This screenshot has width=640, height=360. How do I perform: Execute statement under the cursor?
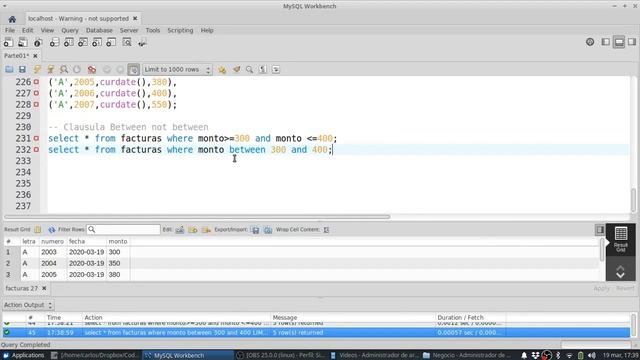(x=51, y=69)
